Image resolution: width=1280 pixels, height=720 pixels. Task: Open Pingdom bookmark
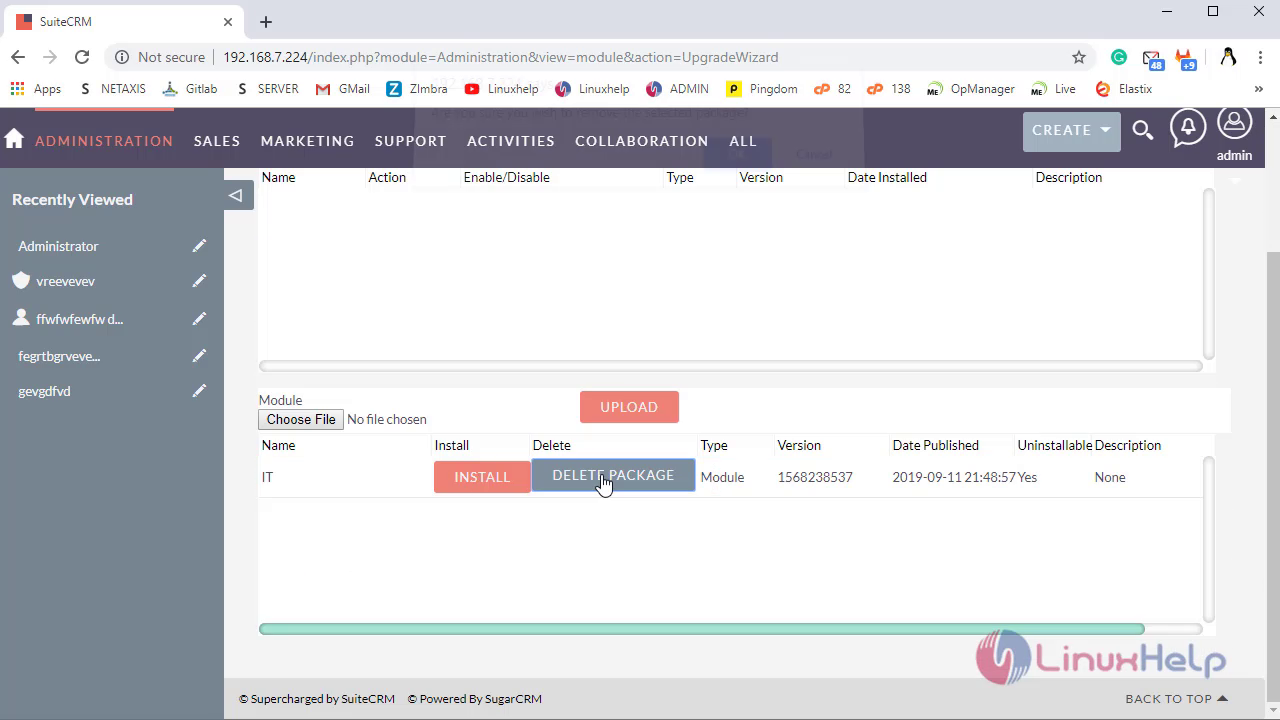pos(762,89)
